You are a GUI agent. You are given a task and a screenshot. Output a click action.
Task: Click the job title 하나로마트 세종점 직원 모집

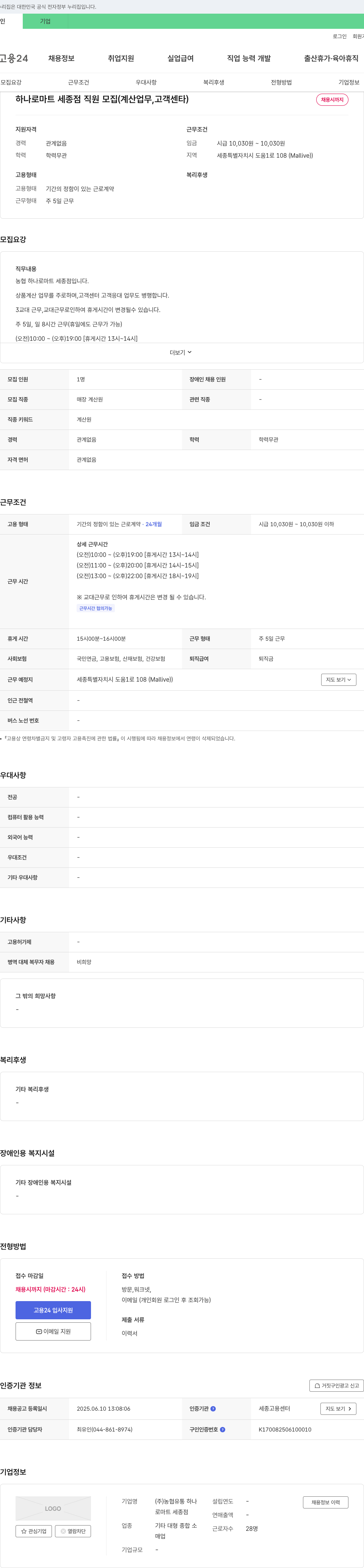(x=102, y=99)
